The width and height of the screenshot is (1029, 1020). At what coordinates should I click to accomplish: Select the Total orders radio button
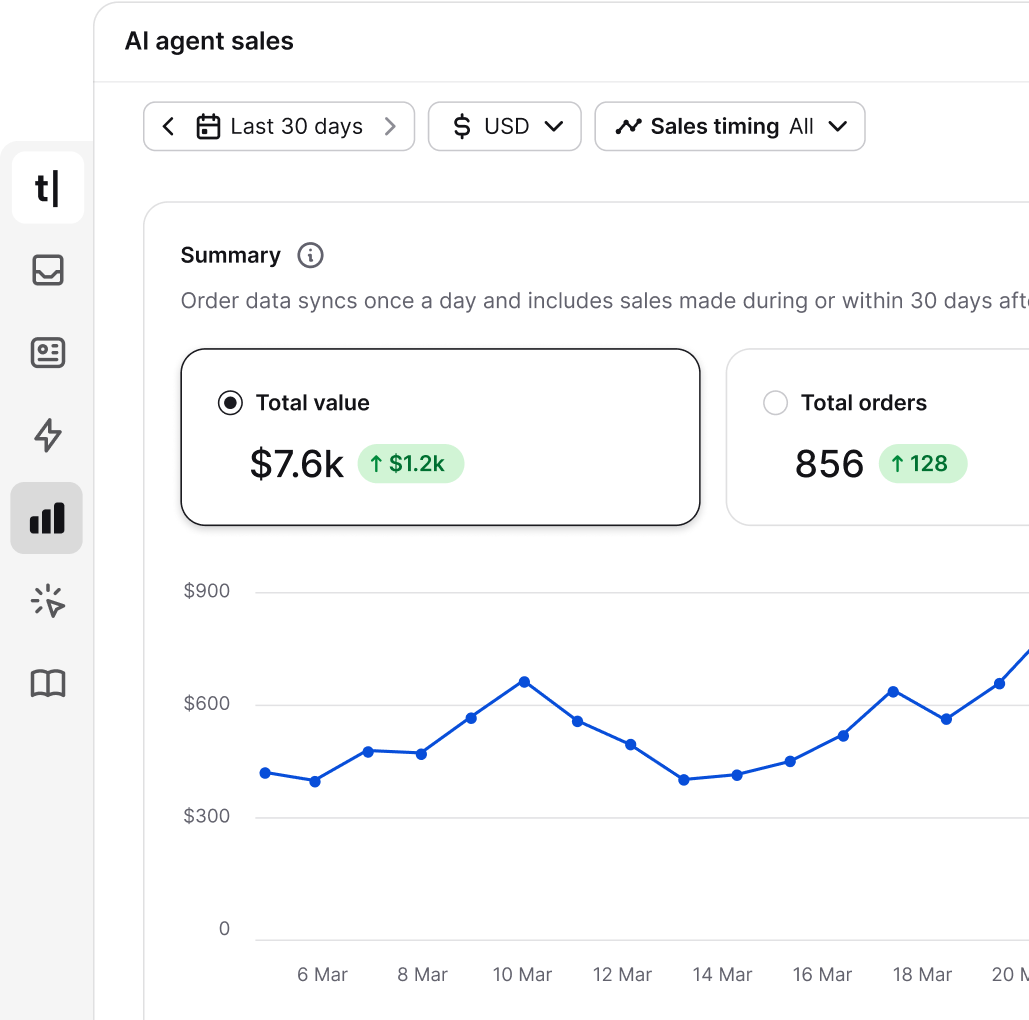coord(775,402)
